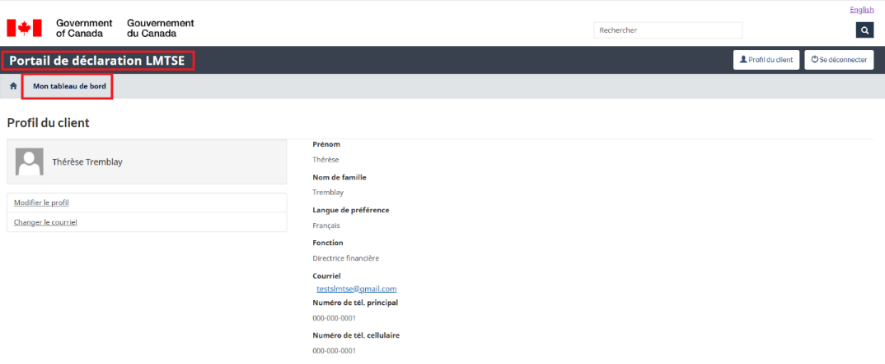885x364 pixels.
Task: Click Se déconnecter to log out
Action: [x=839, y=60]
